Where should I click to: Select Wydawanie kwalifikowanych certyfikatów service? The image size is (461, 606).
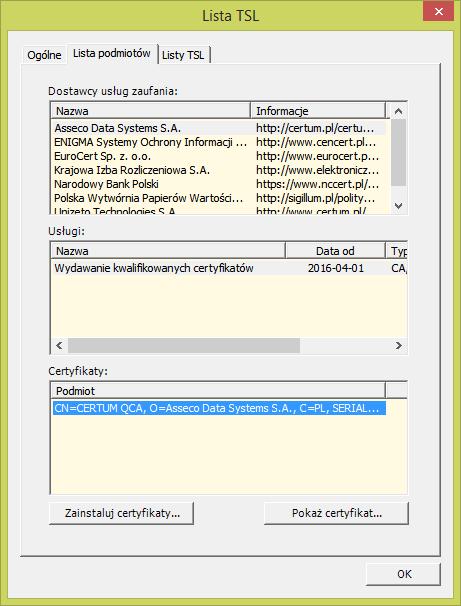click(154, 268)
